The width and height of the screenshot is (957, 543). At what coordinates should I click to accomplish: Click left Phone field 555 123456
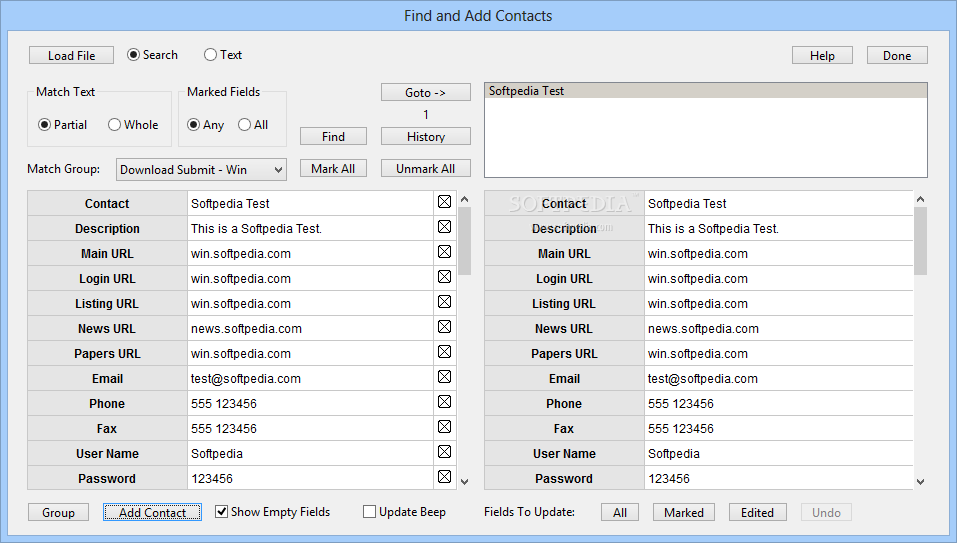click(310, 403)
